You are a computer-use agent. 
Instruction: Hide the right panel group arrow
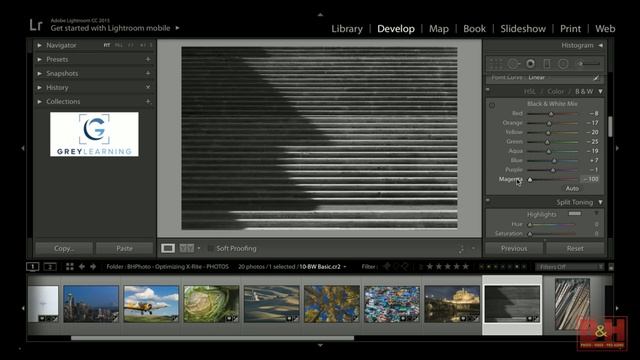(617, 148)
